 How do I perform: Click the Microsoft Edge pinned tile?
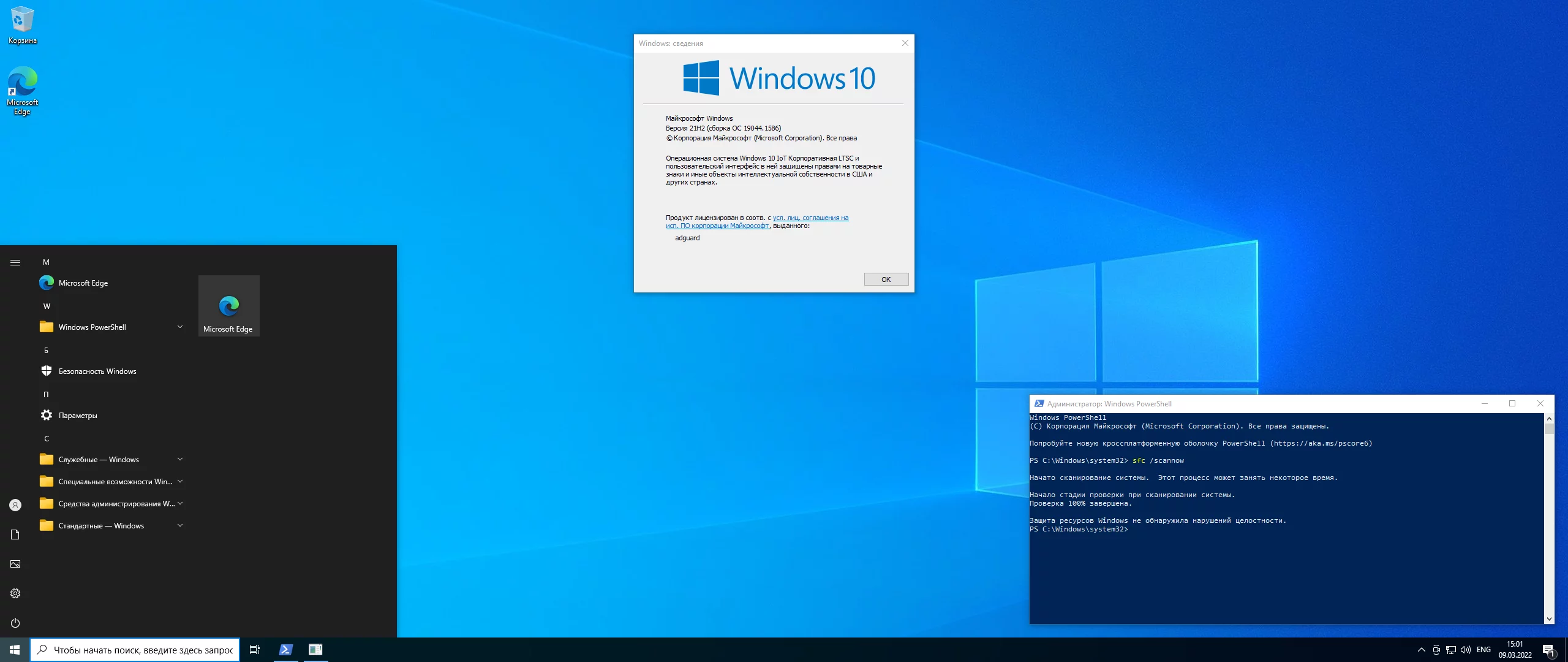pos(228,306)
